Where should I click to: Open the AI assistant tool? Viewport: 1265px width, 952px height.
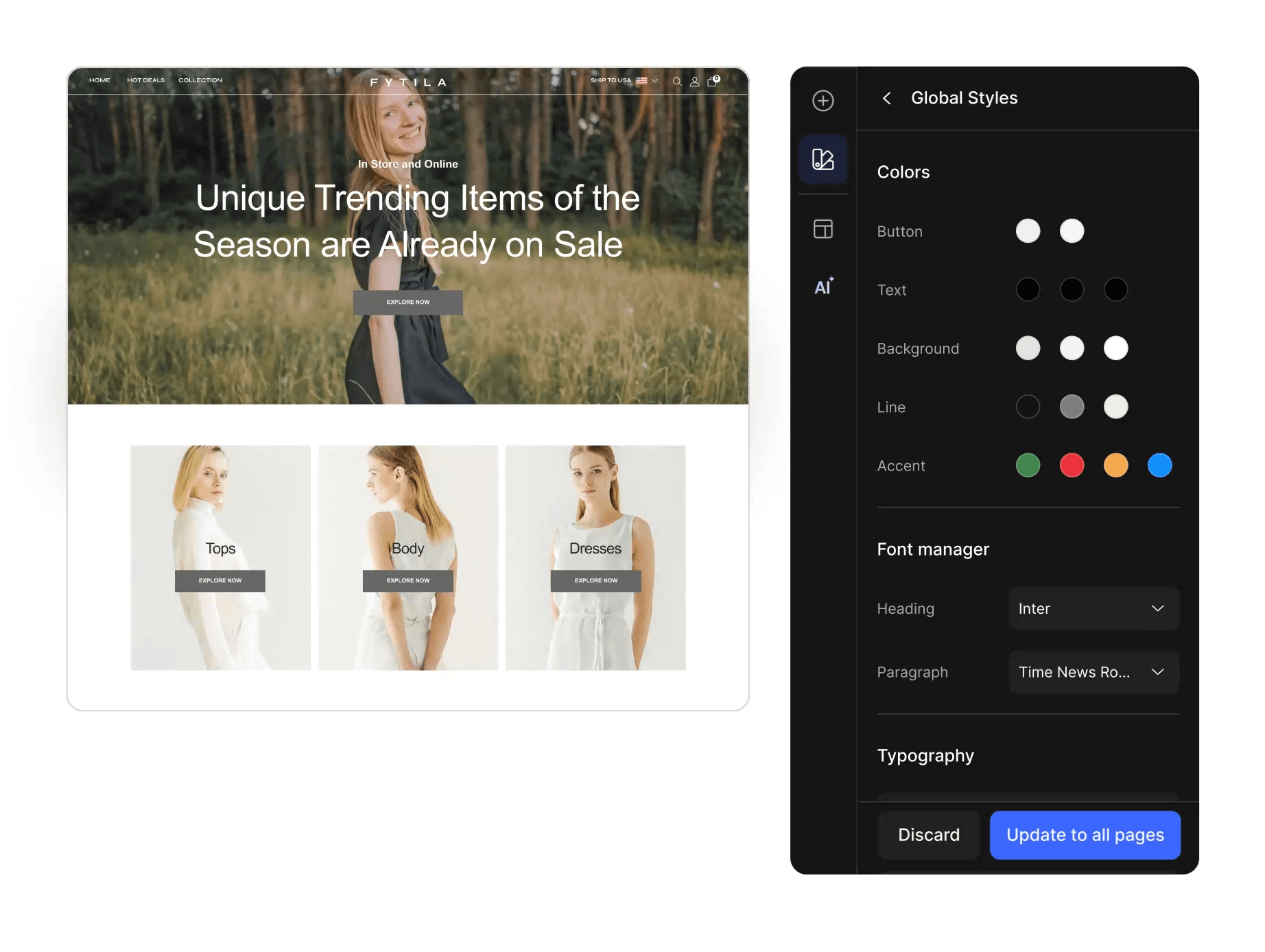coord(823,287)
